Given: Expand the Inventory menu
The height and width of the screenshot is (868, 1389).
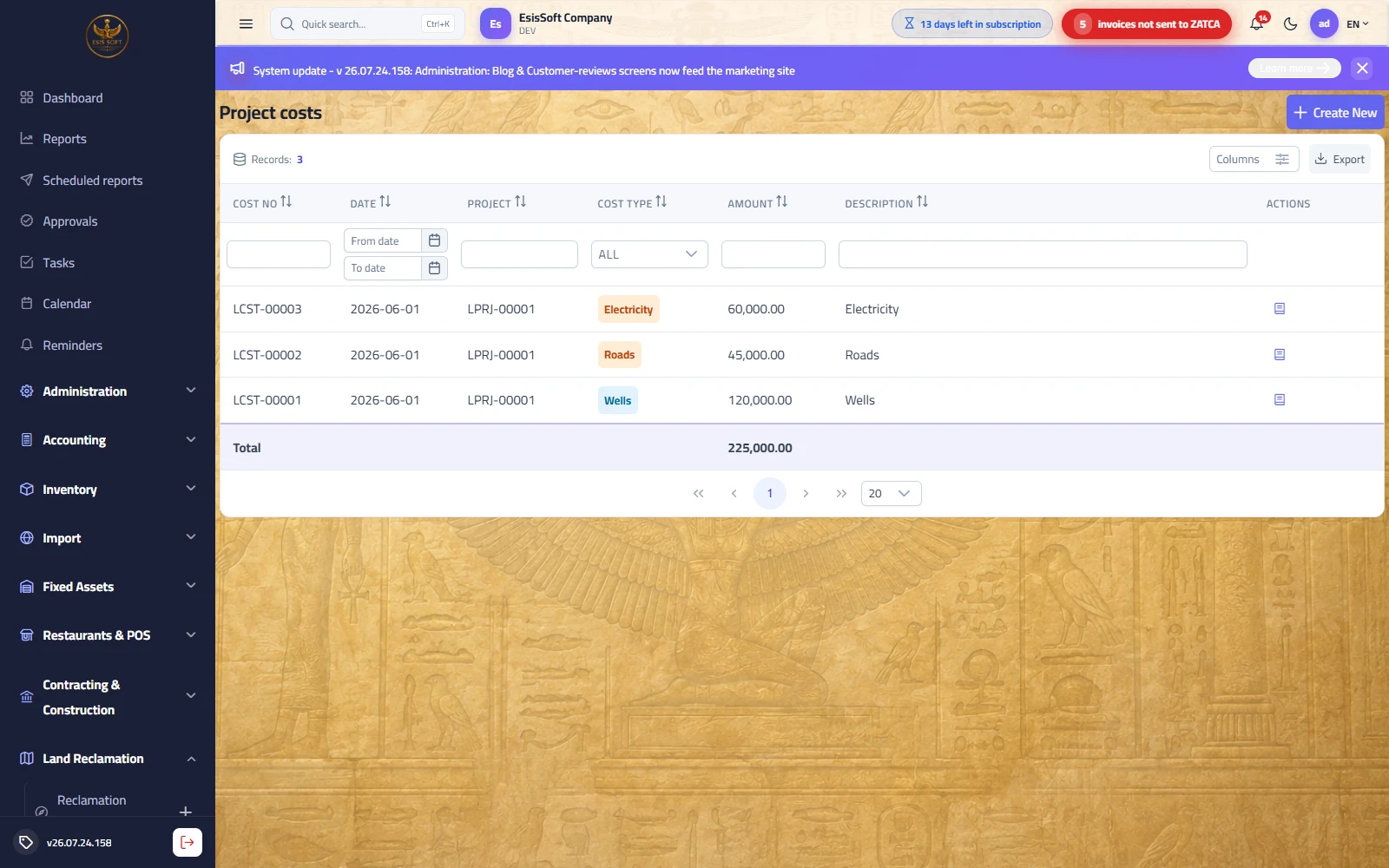Looking at the screenshot, I should [108, 490].
